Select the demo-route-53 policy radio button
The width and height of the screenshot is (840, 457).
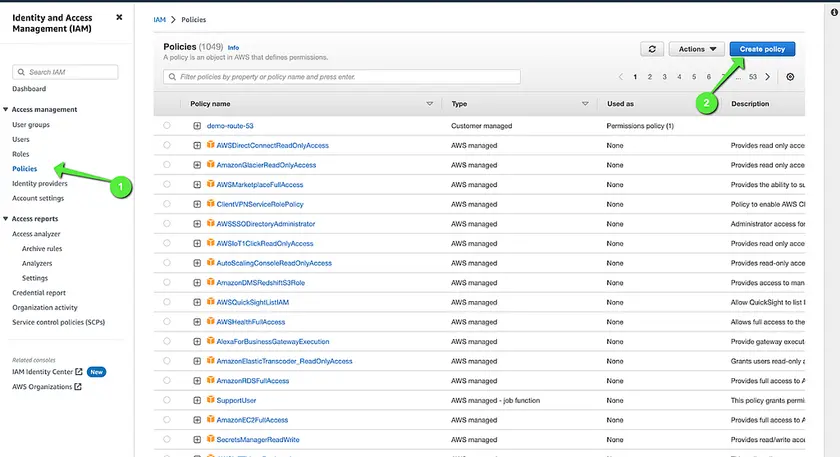point(167,125)
